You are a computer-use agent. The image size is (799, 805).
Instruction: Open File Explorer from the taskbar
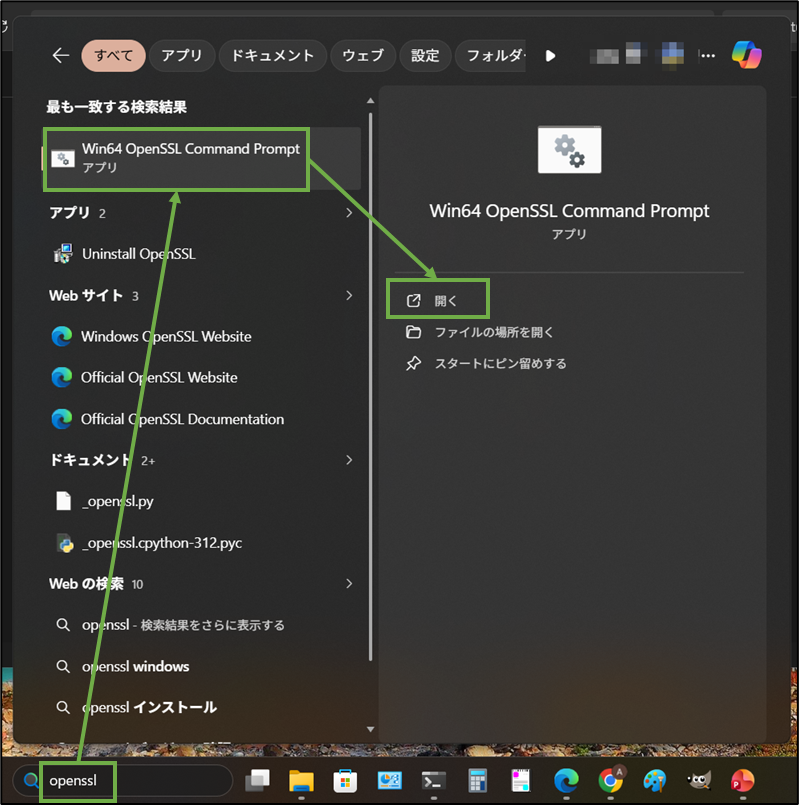(x=301, y=781)
